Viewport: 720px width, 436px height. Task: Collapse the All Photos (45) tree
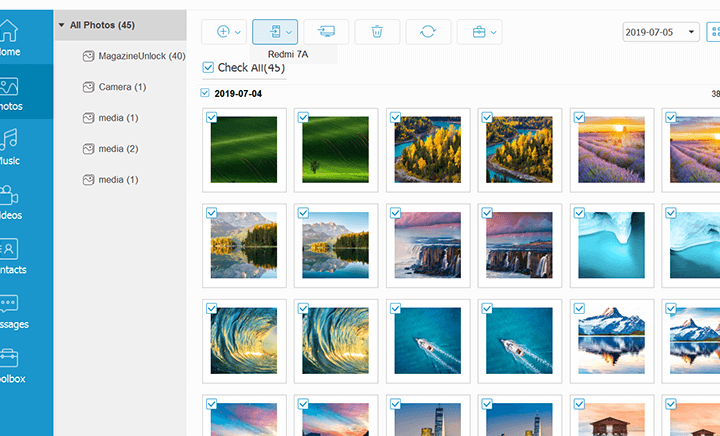[x=61, y=25]
